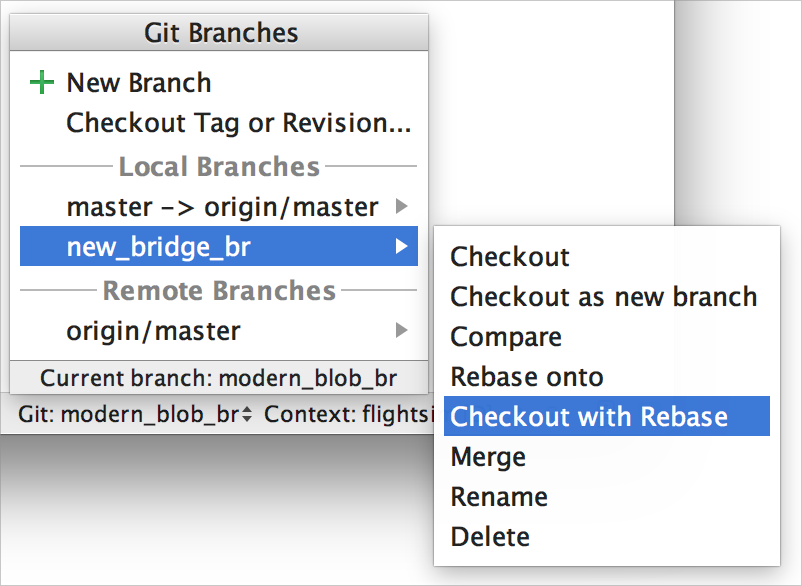This screenshot has height=586, width=802.
Task: Select the origin/master remote branch entry
Action: pos(219,331)
